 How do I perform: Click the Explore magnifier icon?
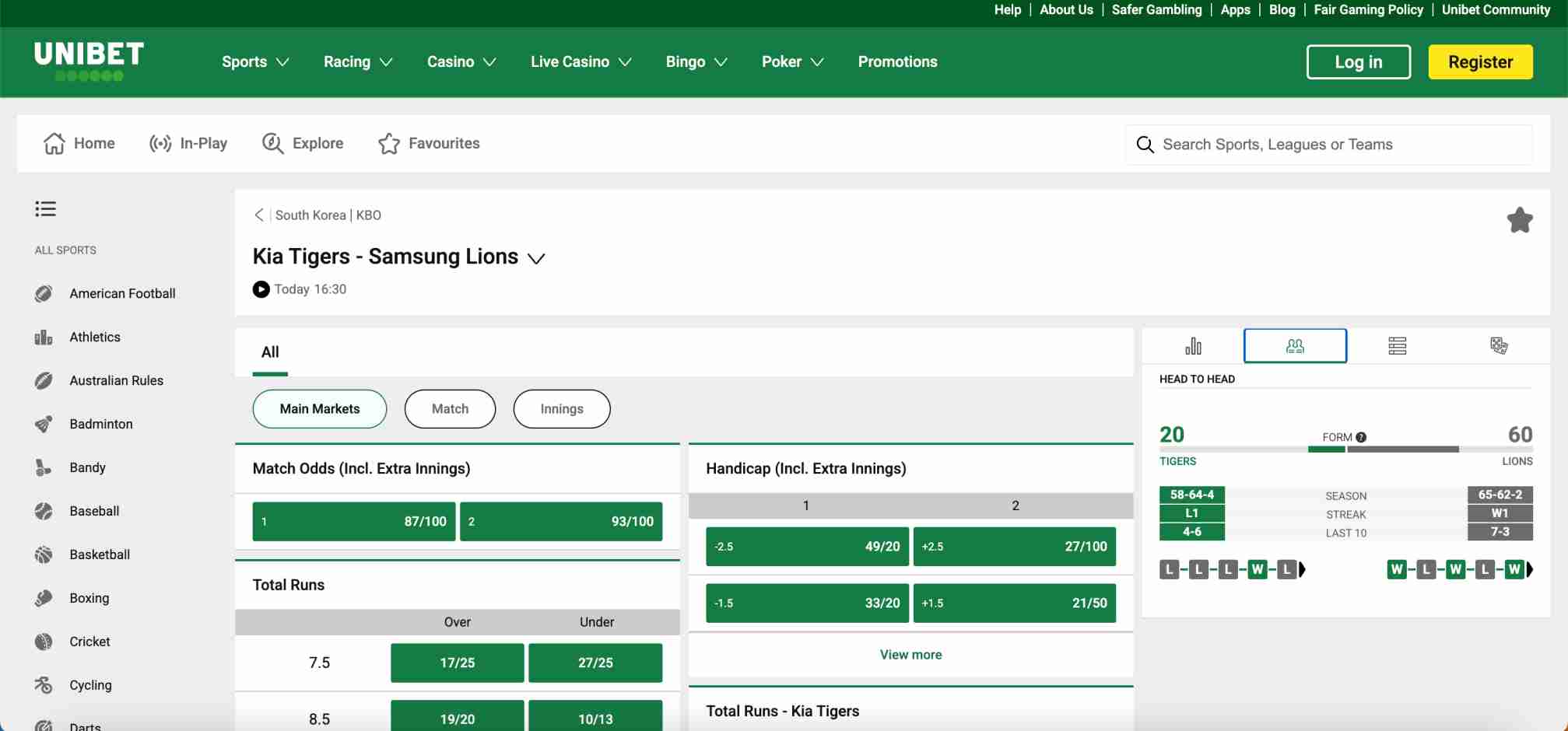273,143
